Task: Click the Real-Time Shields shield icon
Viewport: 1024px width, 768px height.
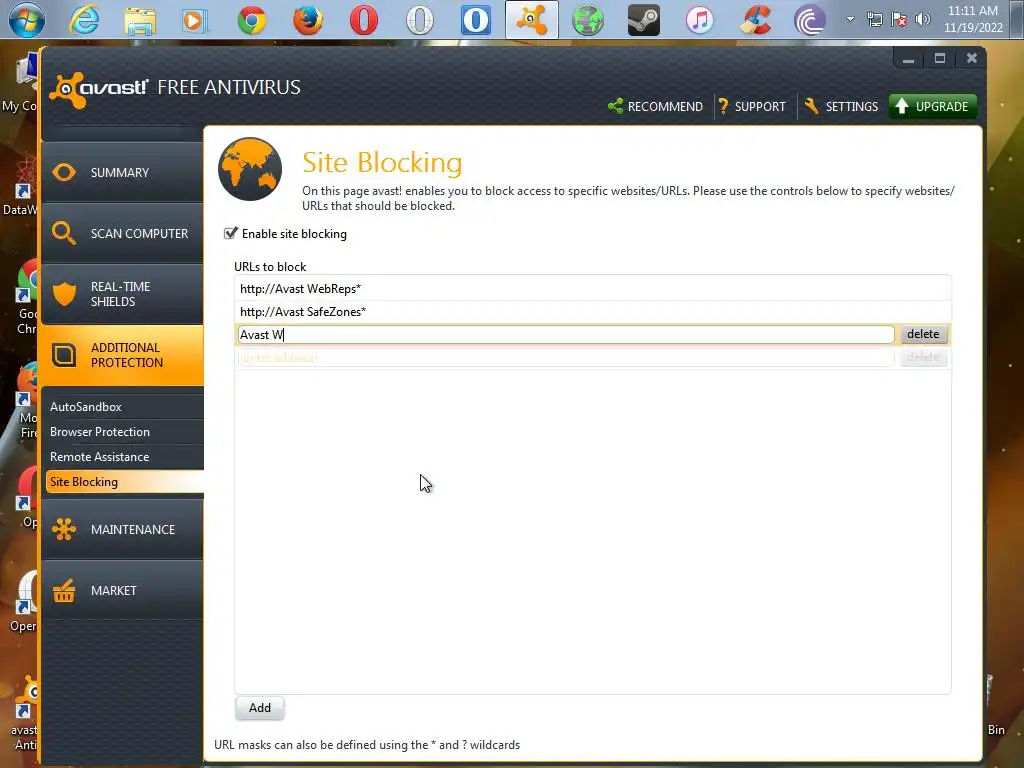Action: pos(64,294)
